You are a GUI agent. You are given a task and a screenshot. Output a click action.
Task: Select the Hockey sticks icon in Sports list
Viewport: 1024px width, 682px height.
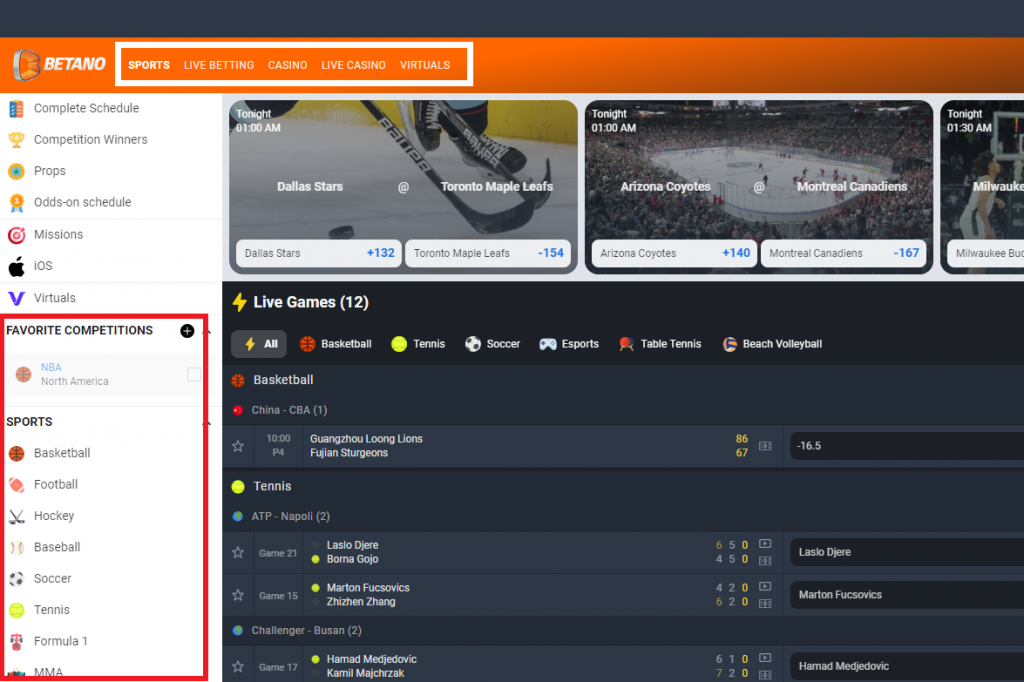(x=17, y=516)
